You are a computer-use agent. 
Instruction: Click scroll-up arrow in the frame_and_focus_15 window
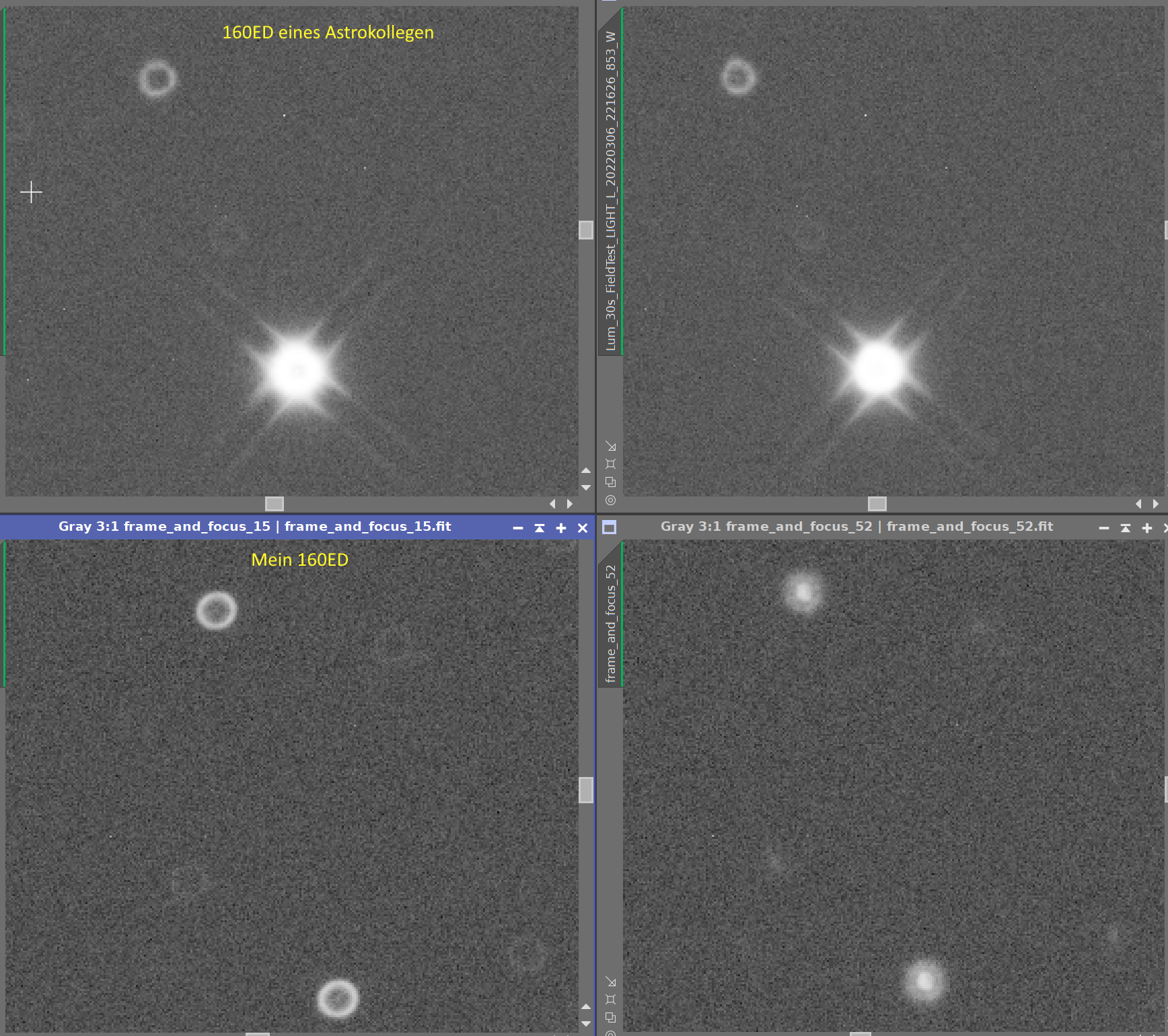[x=586, y=1007]
